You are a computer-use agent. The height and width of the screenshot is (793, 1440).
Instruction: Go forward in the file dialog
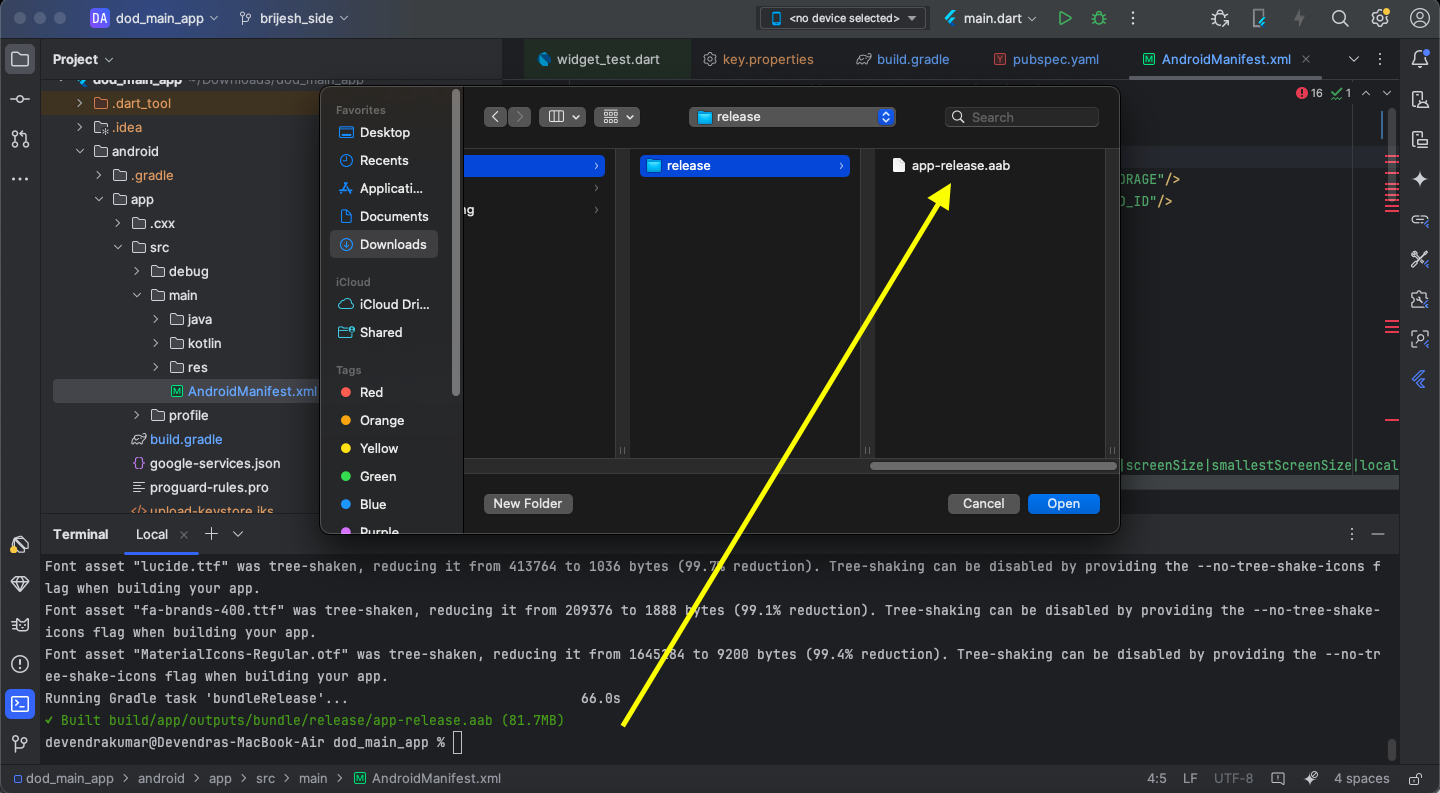pyautogui.click(x=520, y=117)
